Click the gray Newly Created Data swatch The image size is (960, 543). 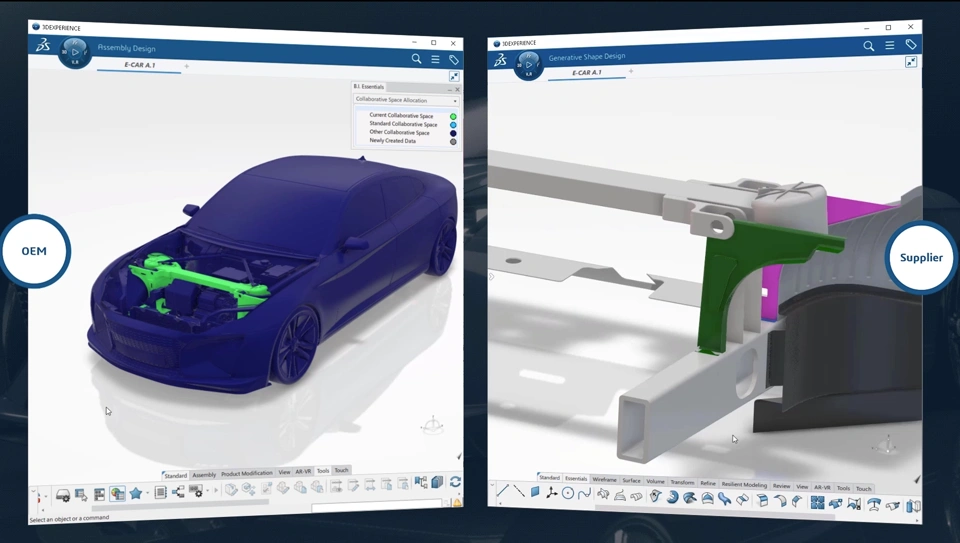(453, 142)
